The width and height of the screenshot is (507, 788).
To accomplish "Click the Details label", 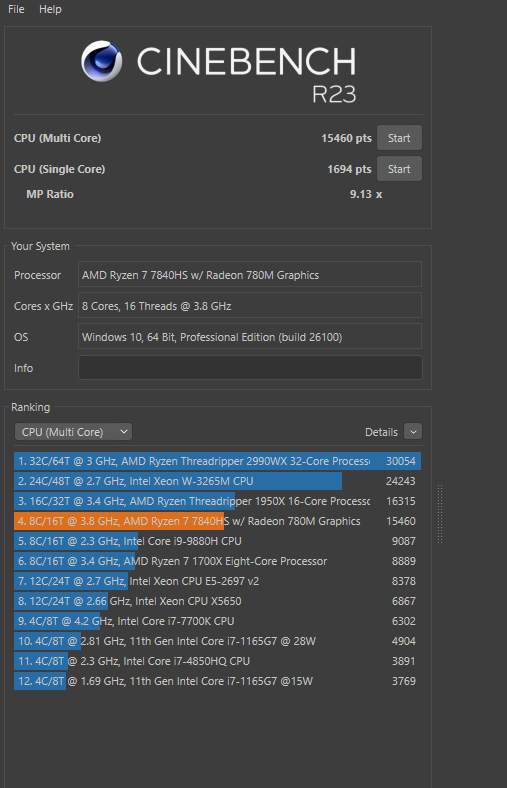I will (381, 432).
